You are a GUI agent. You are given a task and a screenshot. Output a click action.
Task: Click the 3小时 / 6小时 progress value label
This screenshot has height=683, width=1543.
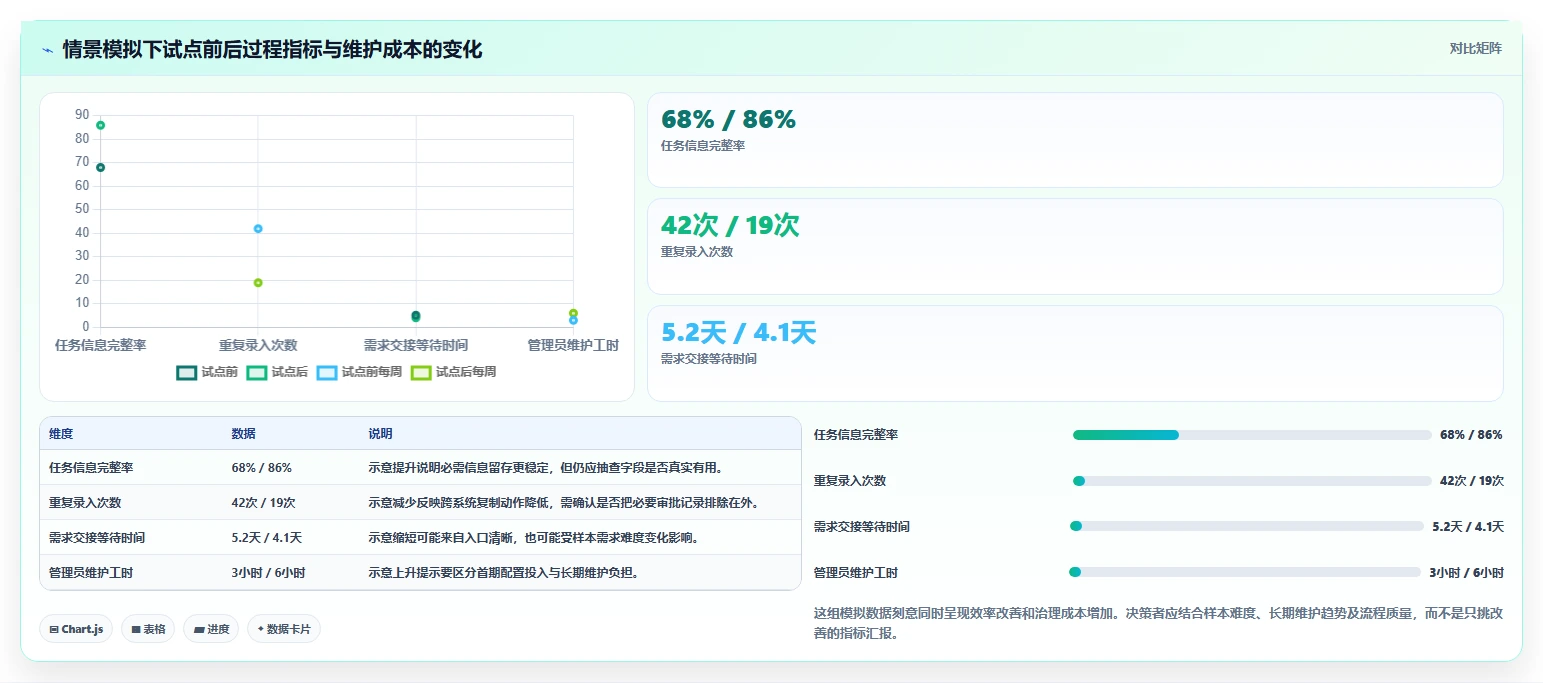click(1466, 573)
